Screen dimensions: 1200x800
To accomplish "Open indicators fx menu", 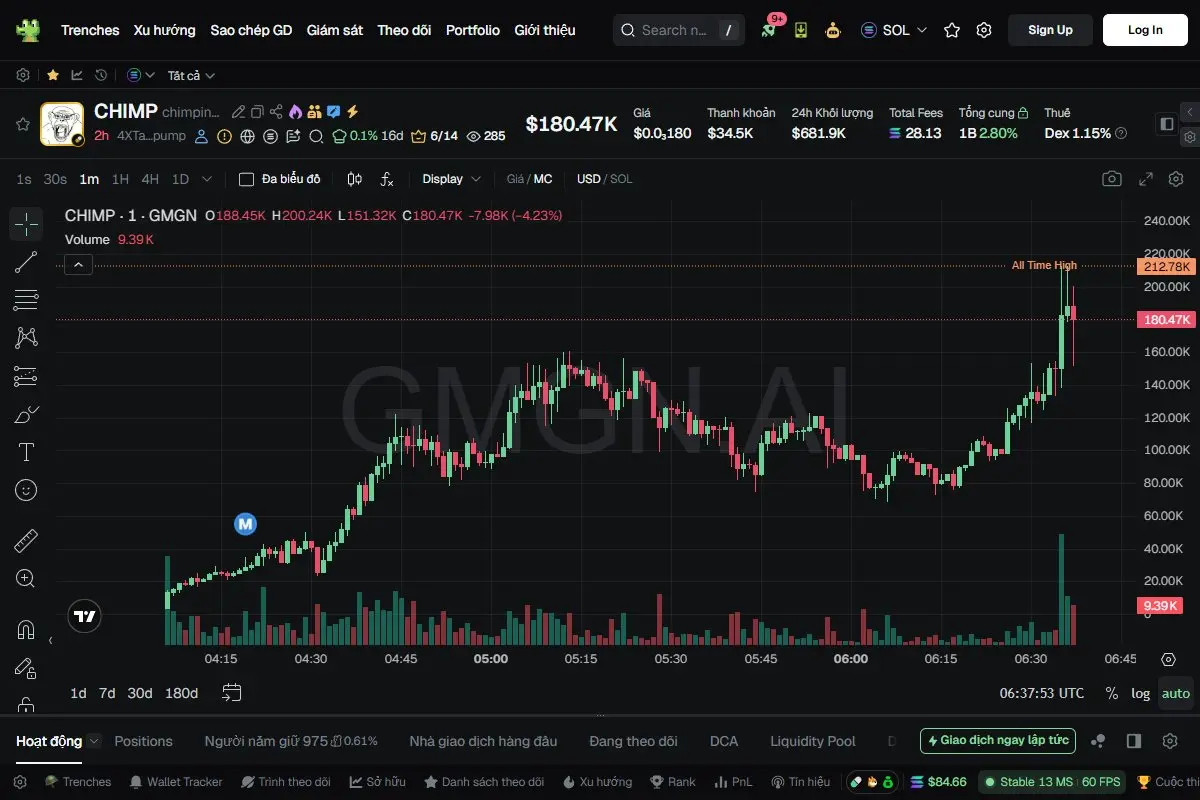I will [387, 179].
